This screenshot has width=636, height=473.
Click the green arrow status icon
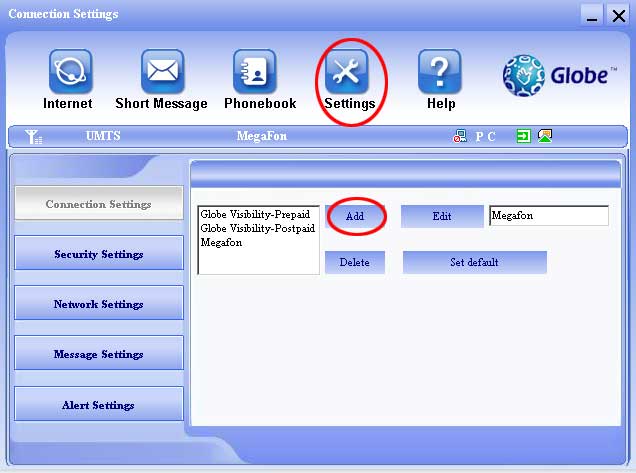click(x=523, y=136)
